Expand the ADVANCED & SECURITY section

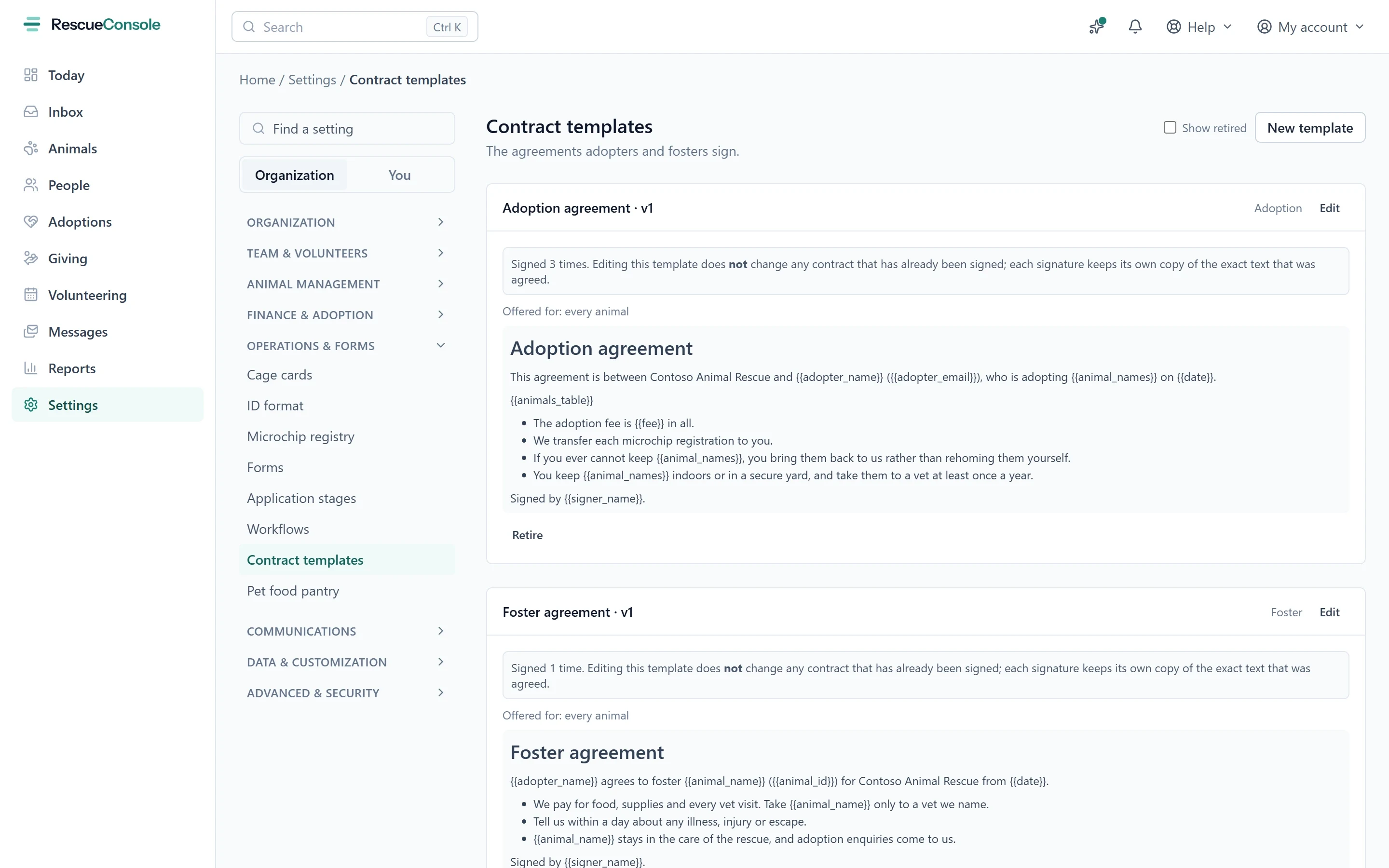[347, 693]
